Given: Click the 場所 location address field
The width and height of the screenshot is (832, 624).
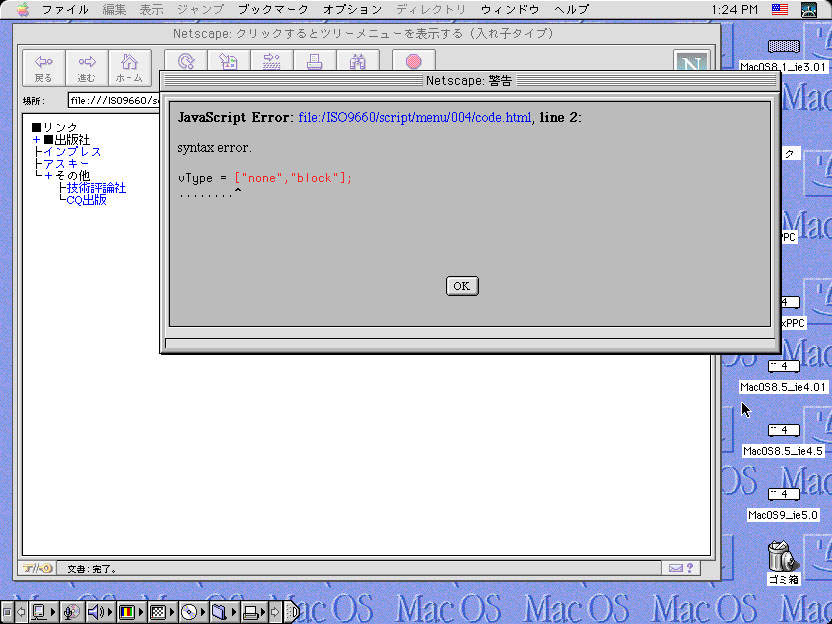Looking at the screenshot, I should click(x=114, y=100).
